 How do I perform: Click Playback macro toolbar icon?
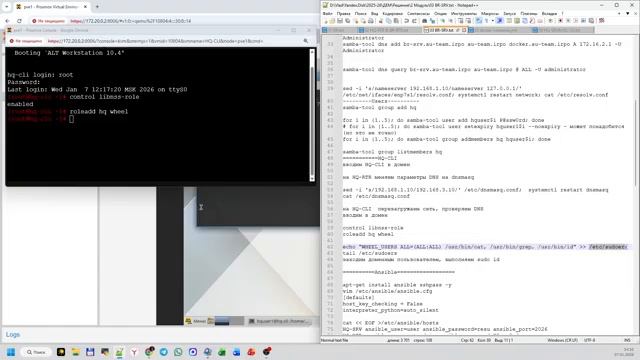point(576,20)
